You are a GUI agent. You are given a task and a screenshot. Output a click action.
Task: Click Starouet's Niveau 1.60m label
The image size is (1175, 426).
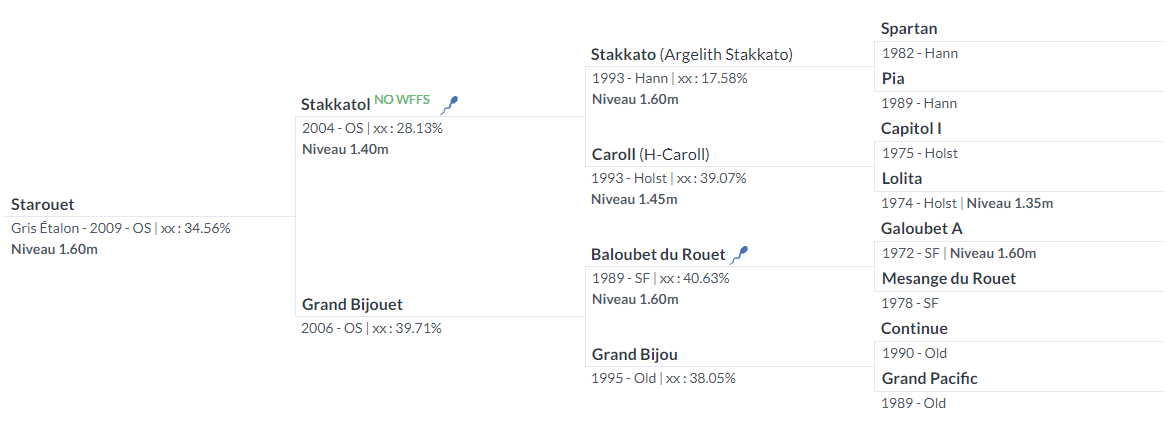pyautogui.click(x=54, y=249)
